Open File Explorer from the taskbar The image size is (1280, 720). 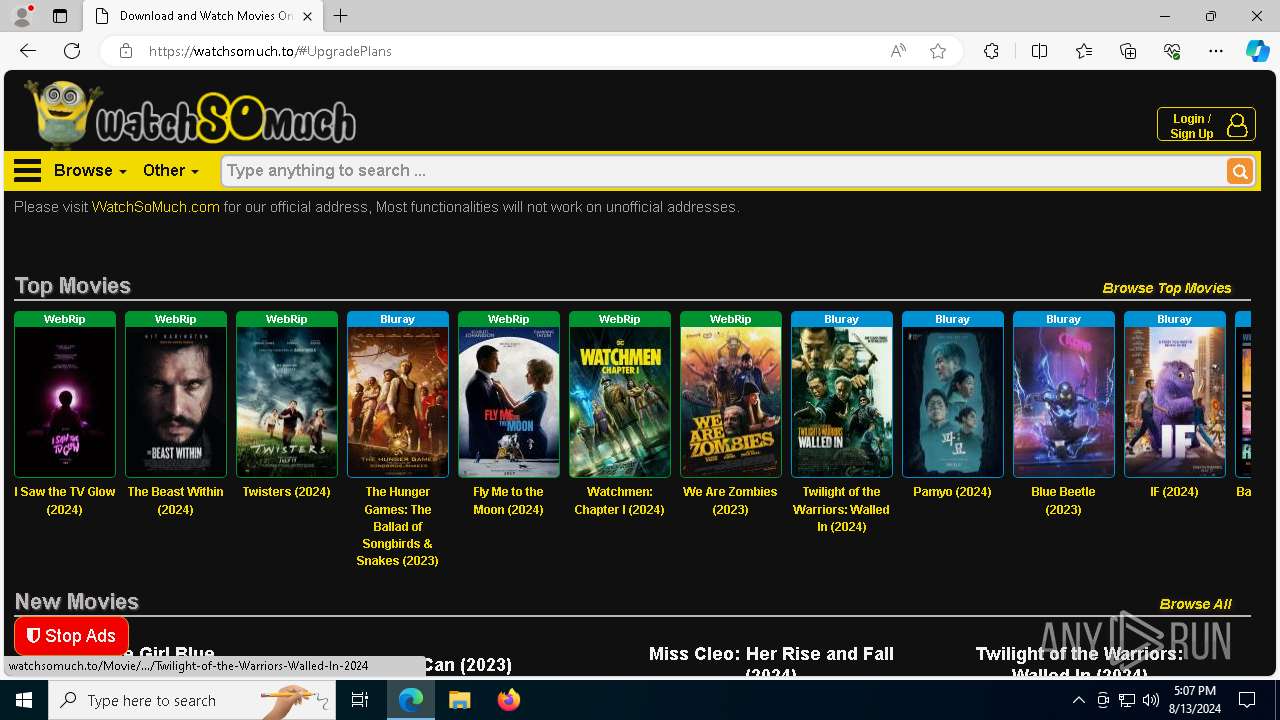point(459,700)
